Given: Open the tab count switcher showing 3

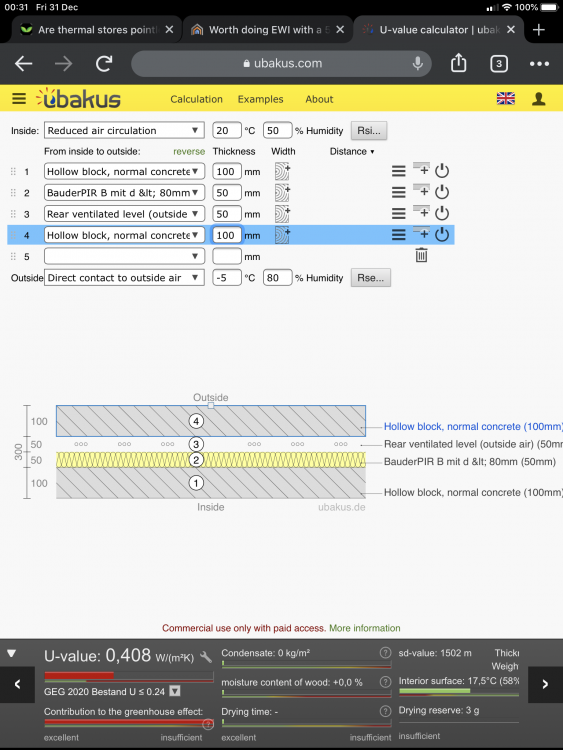Looking at the screenshot, I should [x=499, y=64].
